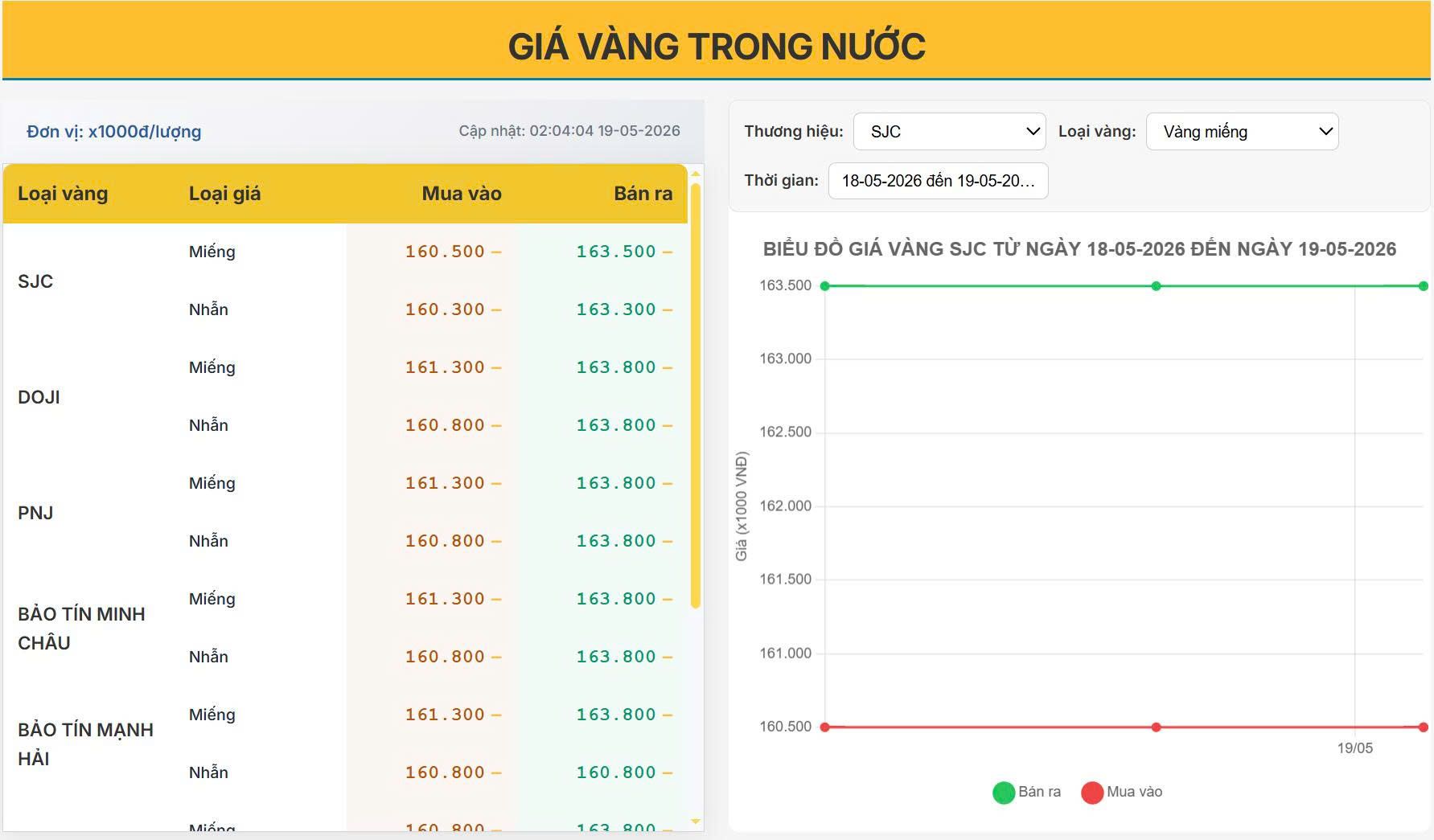Select the PNJ brand row label
This screenshot has height=840, width=1434.
click(35, 513)
